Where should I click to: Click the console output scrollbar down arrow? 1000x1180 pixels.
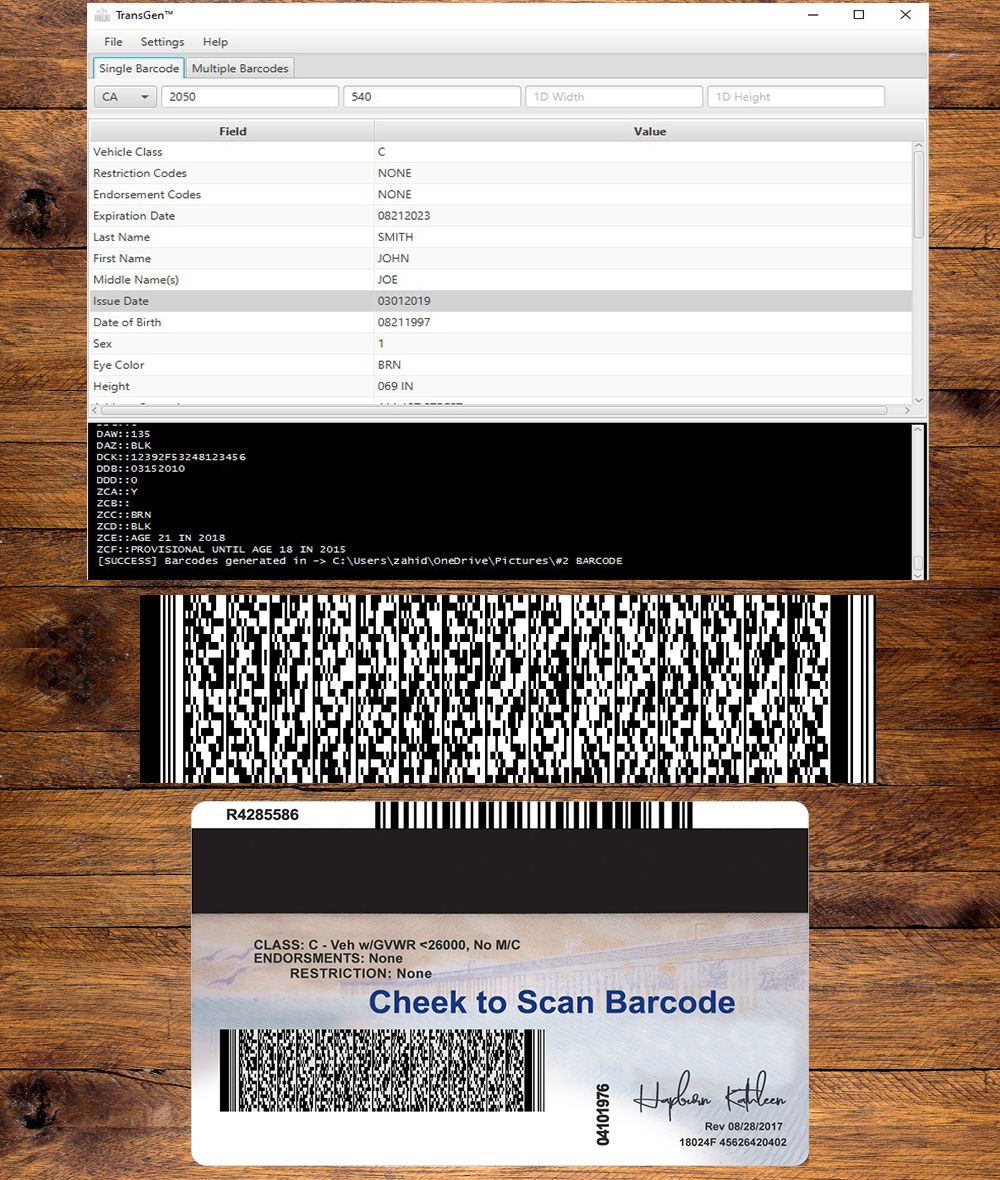click(918, 575)
